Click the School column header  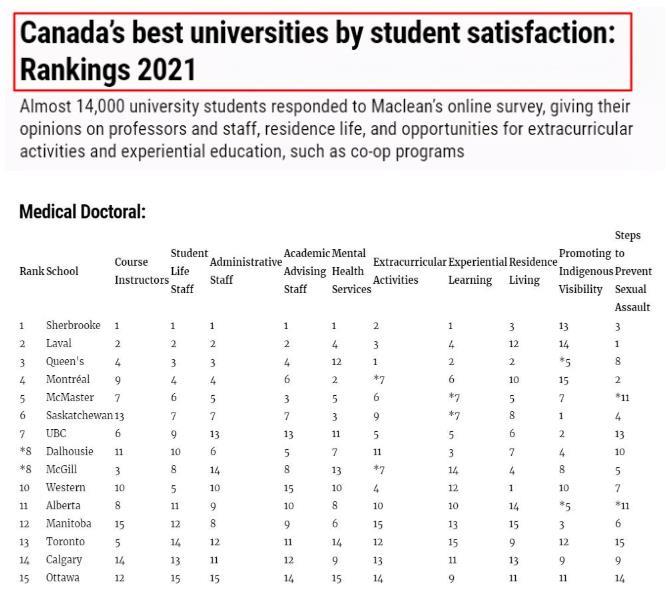(x=62, y=271)
